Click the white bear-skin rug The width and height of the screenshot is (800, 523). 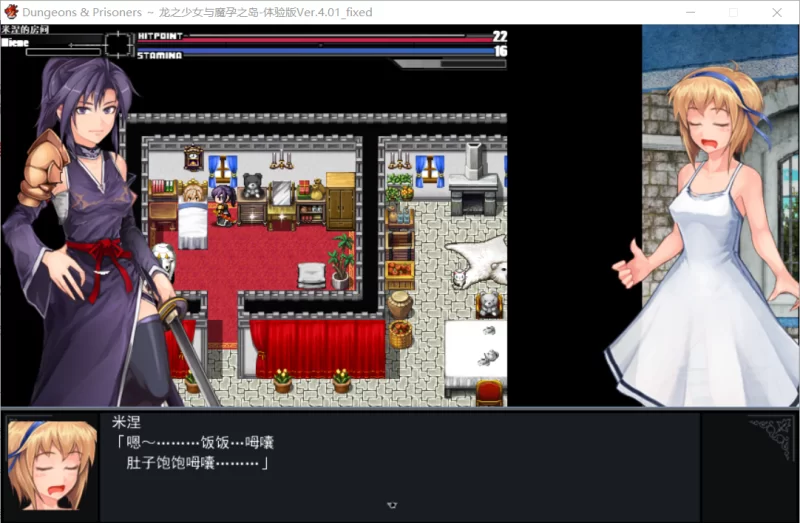pos(479,261)
